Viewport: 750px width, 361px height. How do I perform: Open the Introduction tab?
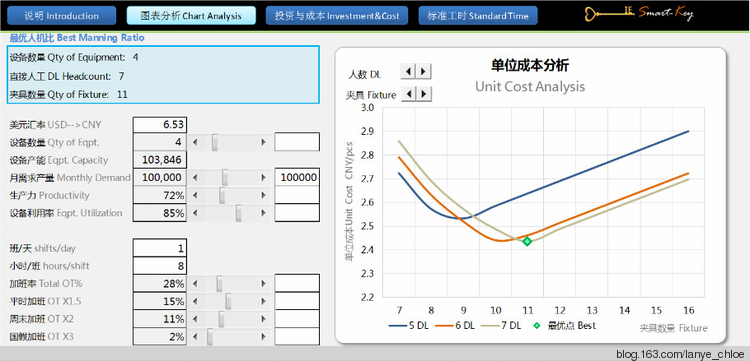[x=62, y=16]
